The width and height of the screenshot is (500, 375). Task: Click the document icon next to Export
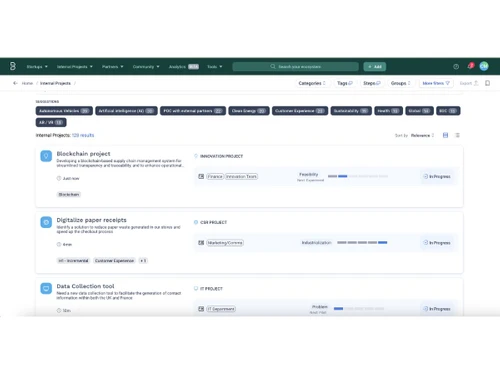click(487, 83)
